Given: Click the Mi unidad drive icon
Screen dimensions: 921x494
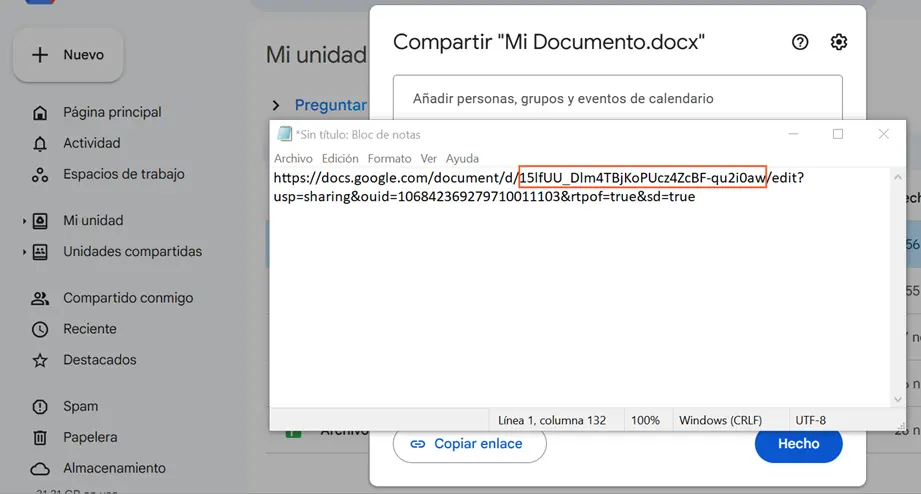Looking at the screenshot, I should (x=40, y=221).
